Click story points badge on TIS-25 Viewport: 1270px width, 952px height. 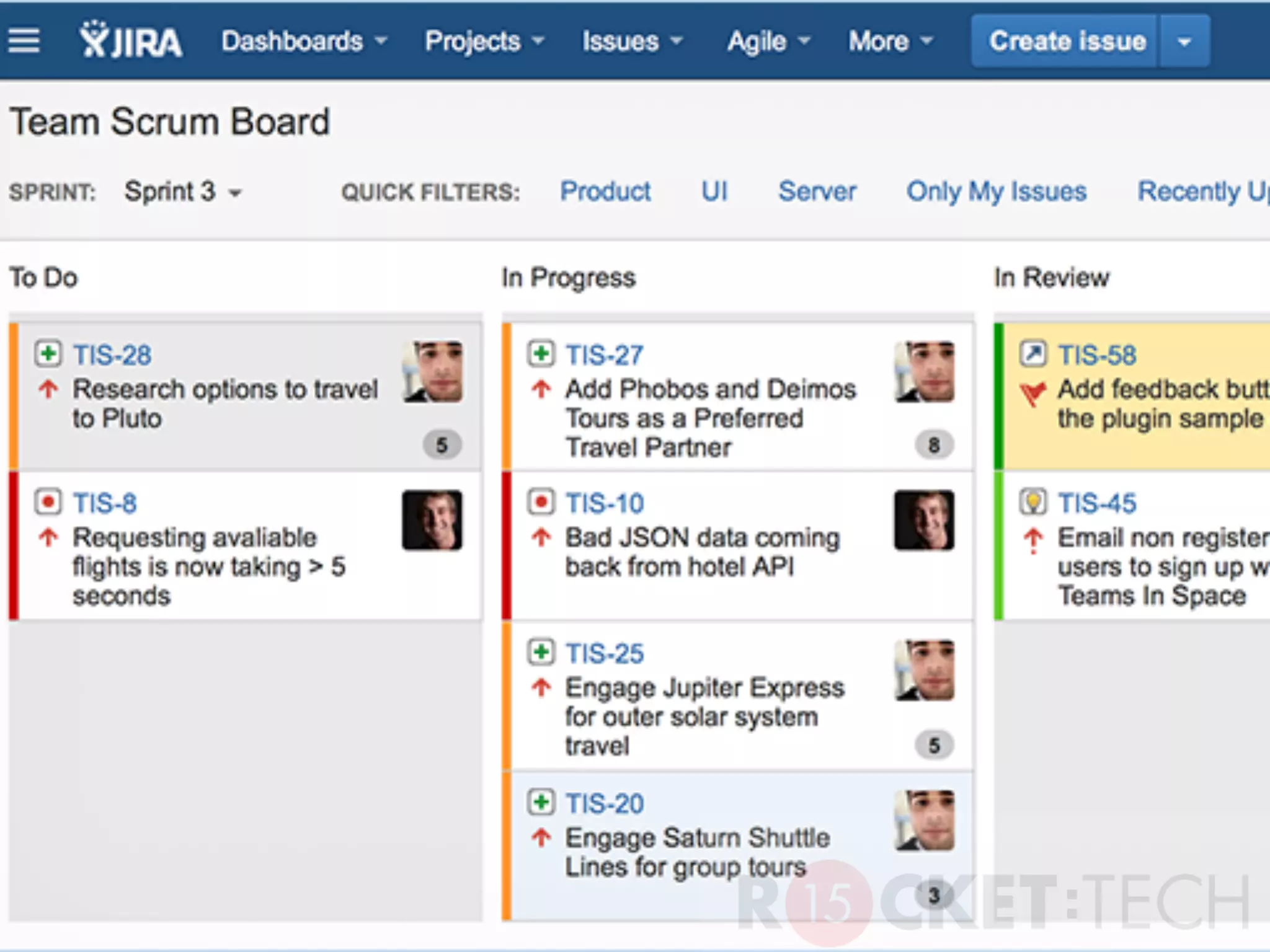[934, 745]
